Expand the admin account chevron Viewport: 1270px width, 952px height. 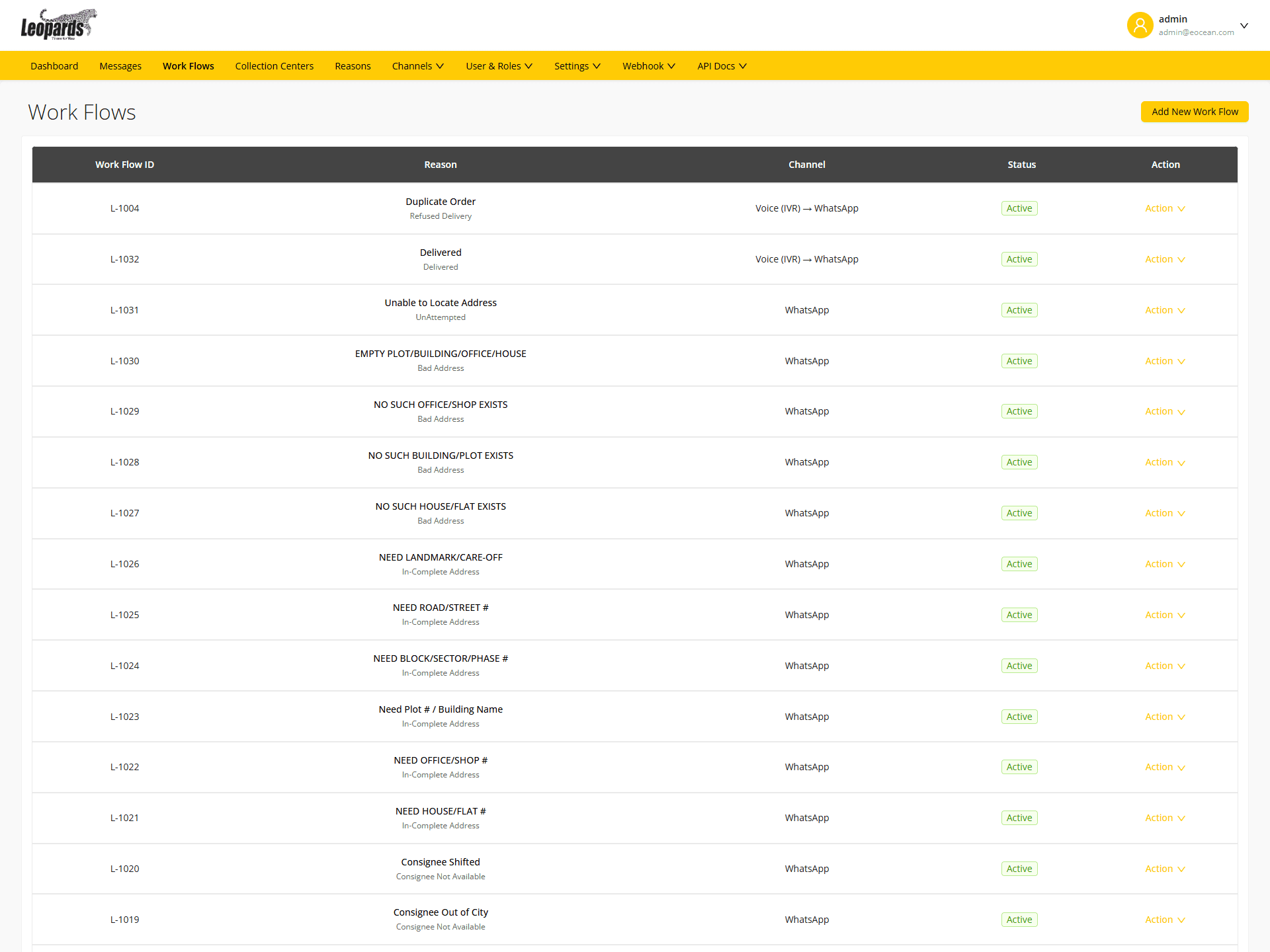1245,25
